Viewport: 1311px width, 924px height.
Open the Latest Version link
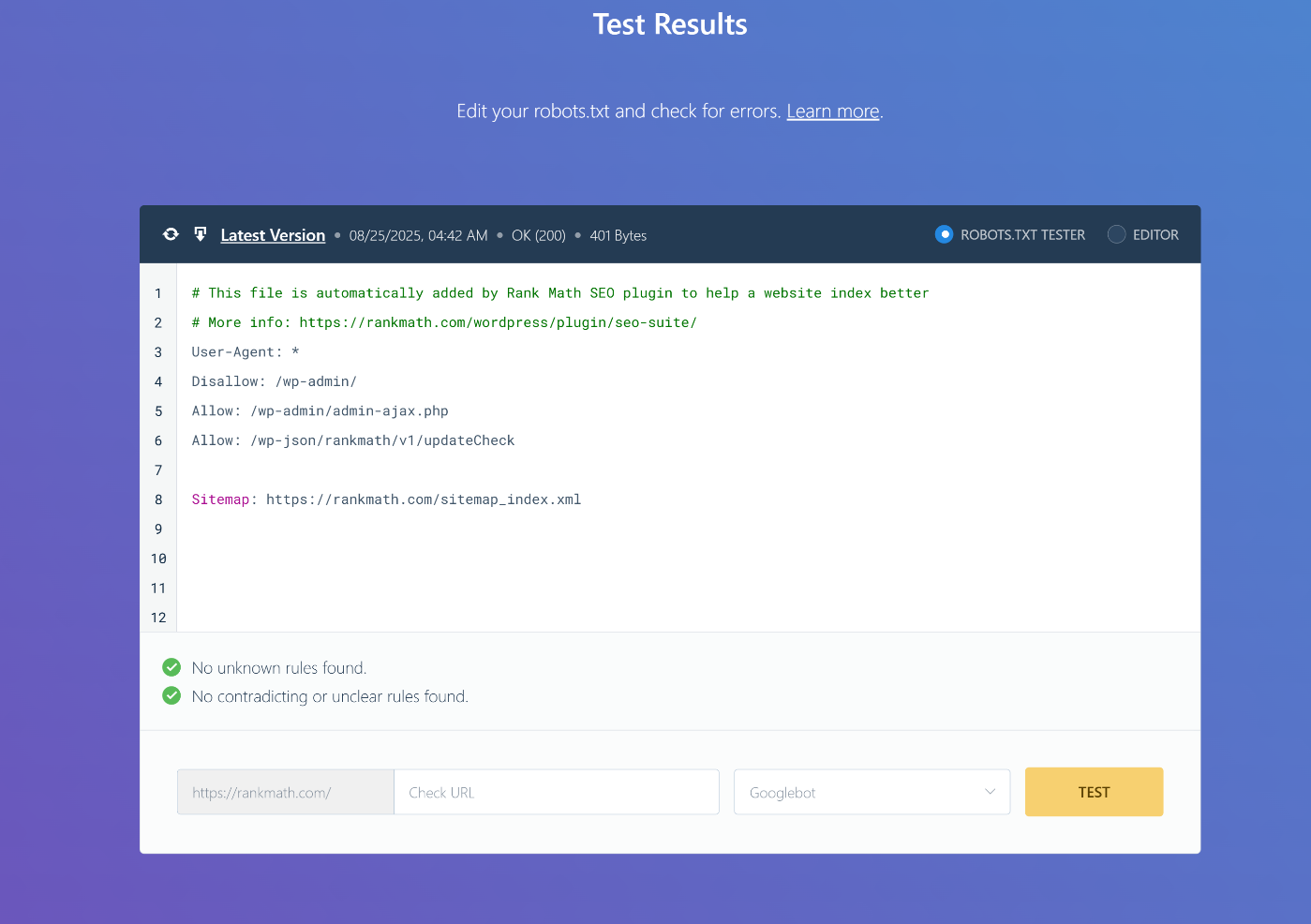(x=273, y=235)
